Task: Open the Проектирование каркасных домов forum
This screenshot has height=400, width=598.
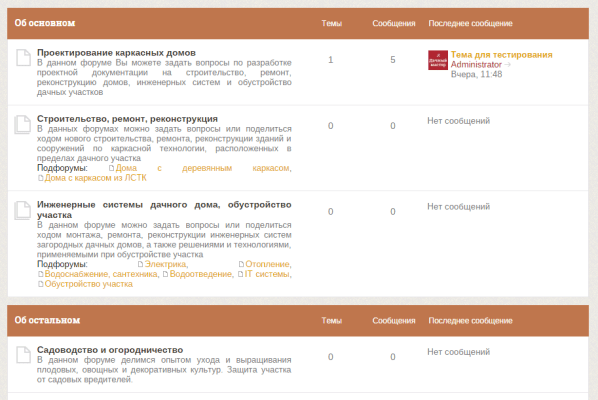Action: click(116, 53)
